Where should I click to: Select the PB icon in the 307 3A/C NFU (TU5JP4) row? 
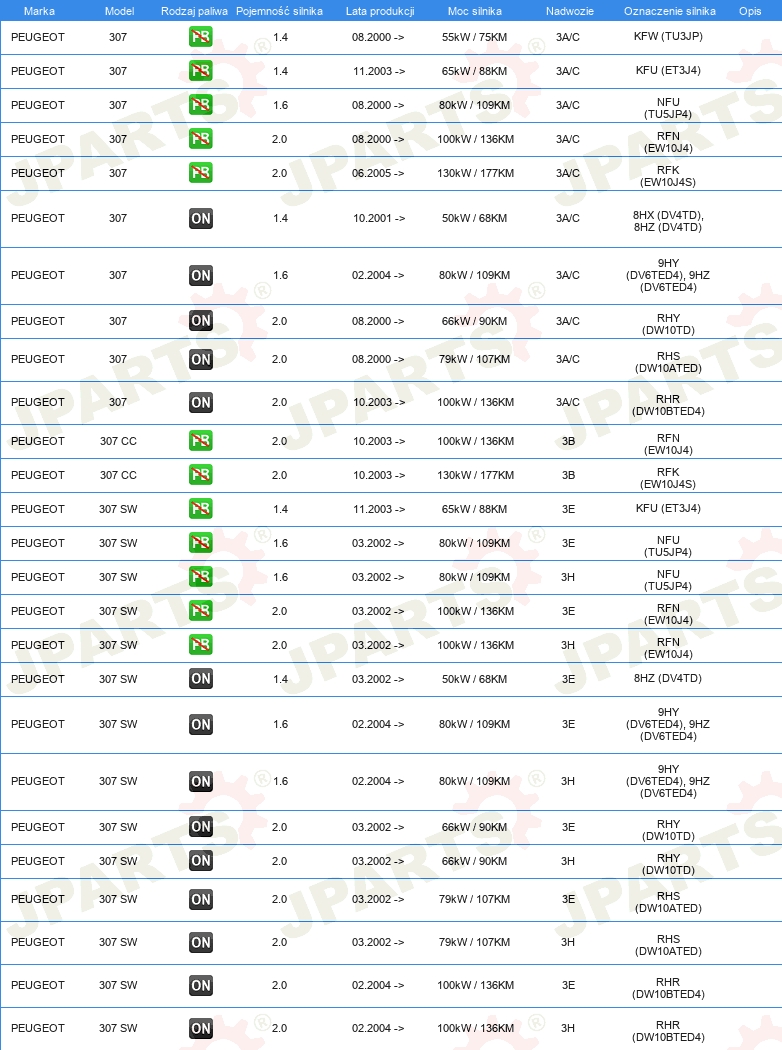[201, 105]
